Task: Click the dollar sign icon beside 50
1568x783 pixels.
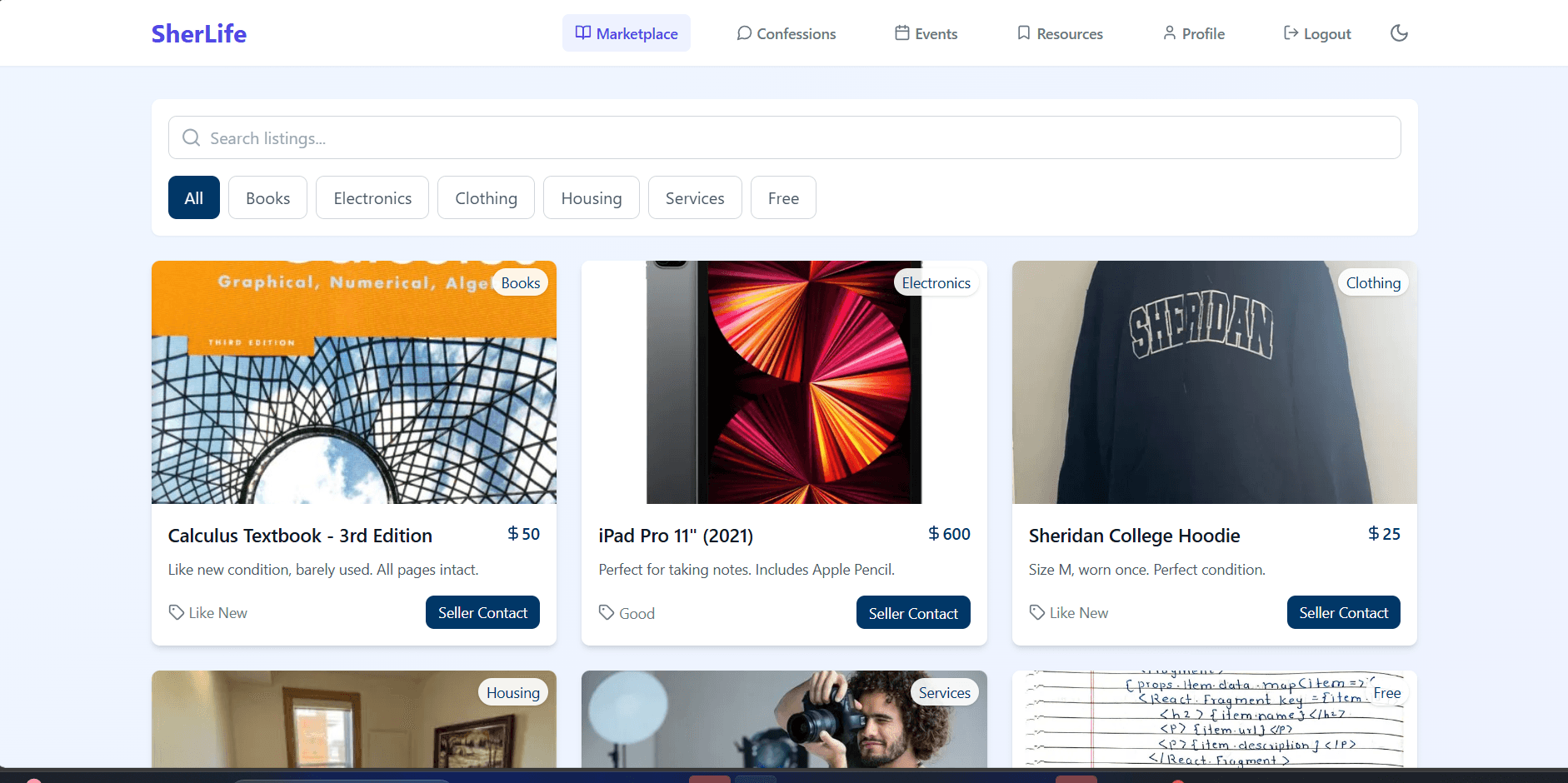Action: pyautogui.click(x=513, y=534)
